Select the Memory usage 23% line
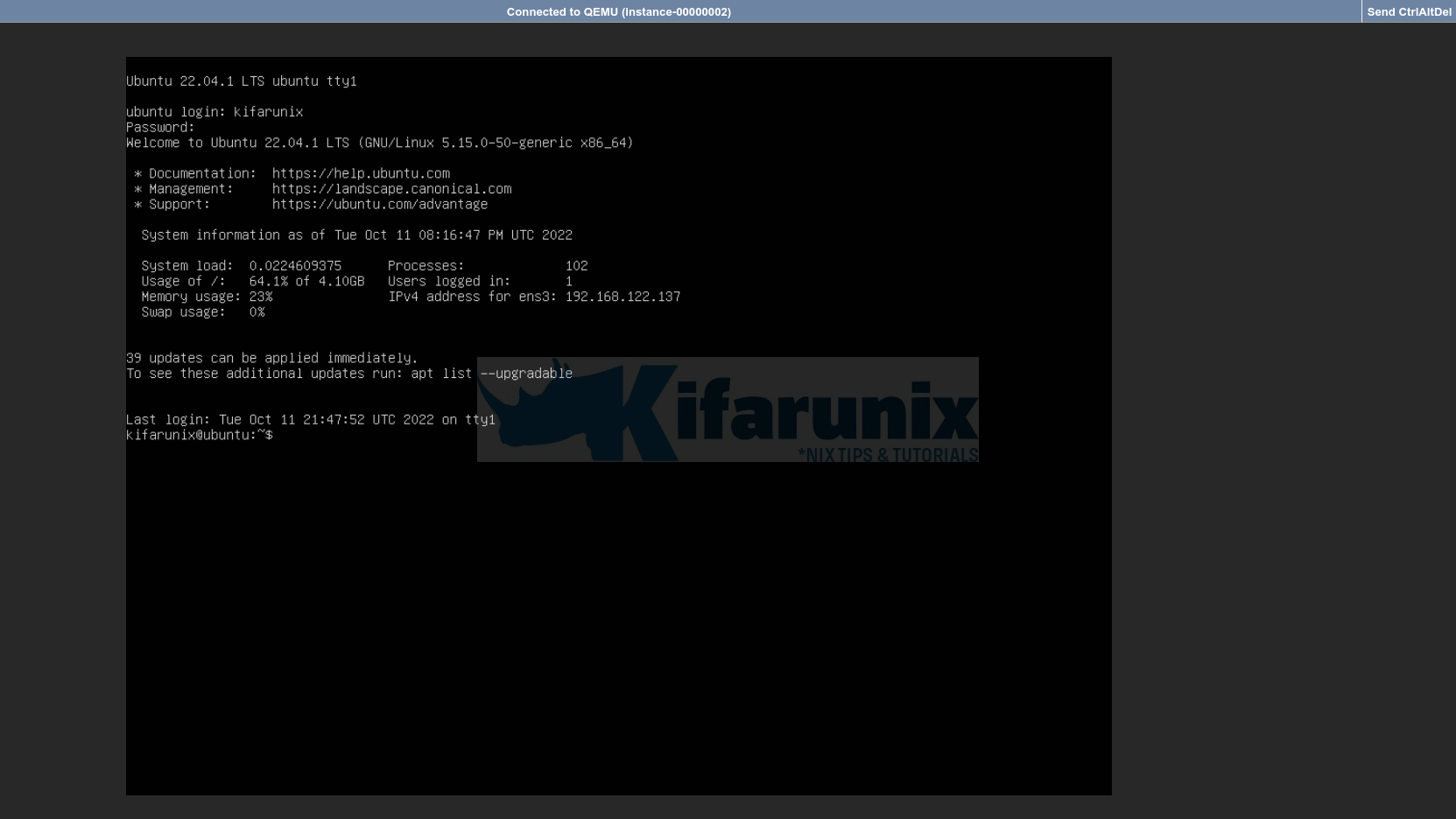 [207, 296]
